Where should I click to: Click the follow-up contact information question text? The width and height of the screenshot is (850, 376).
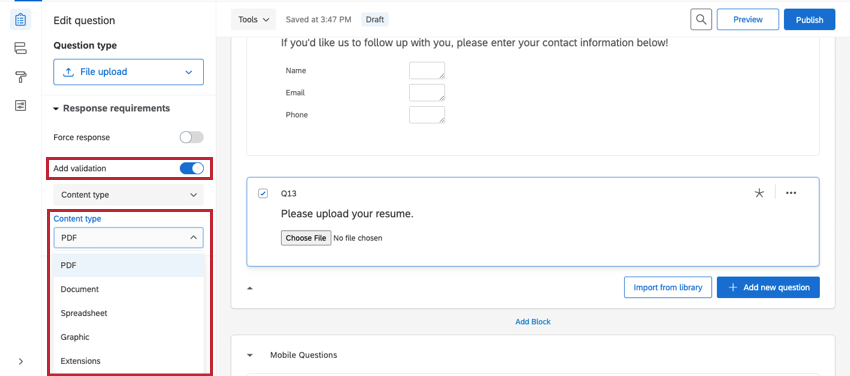pyautogui.click(x=474, y=42)
